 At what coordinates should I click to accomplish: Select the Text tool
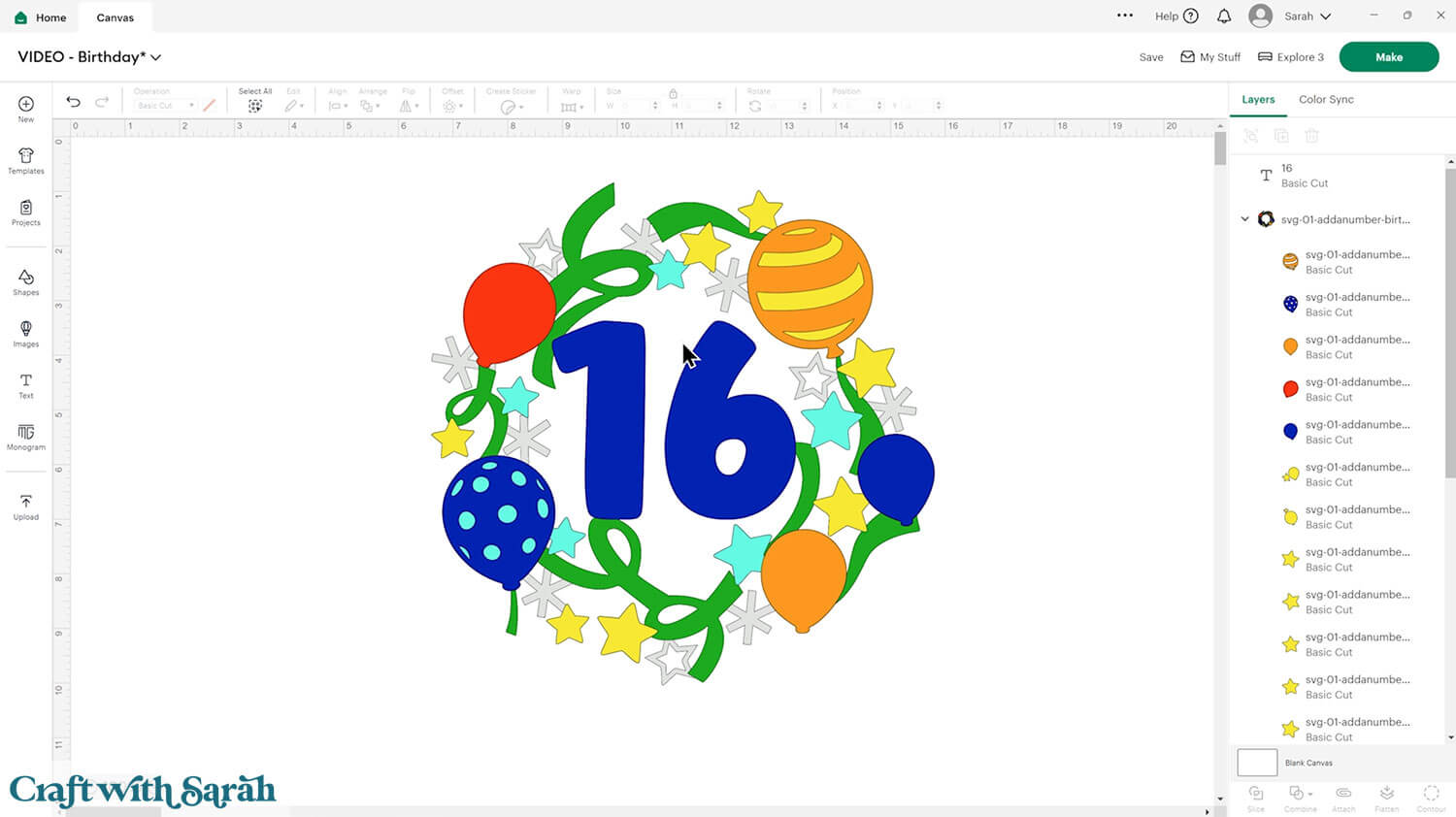26,385
